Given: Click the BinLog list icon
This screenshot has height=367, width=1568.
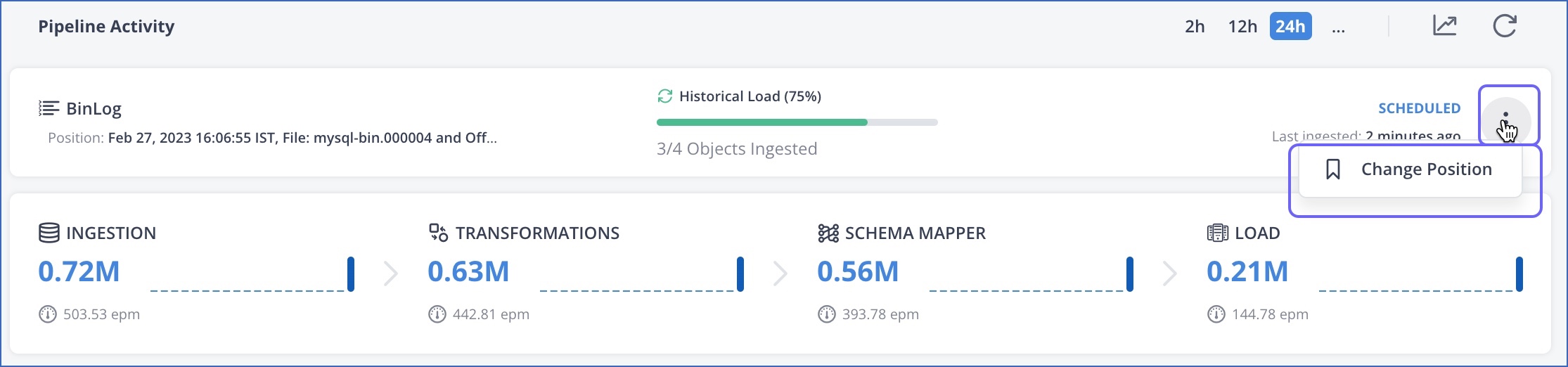Looking at the screenshot, I should [x=49, y=108].
